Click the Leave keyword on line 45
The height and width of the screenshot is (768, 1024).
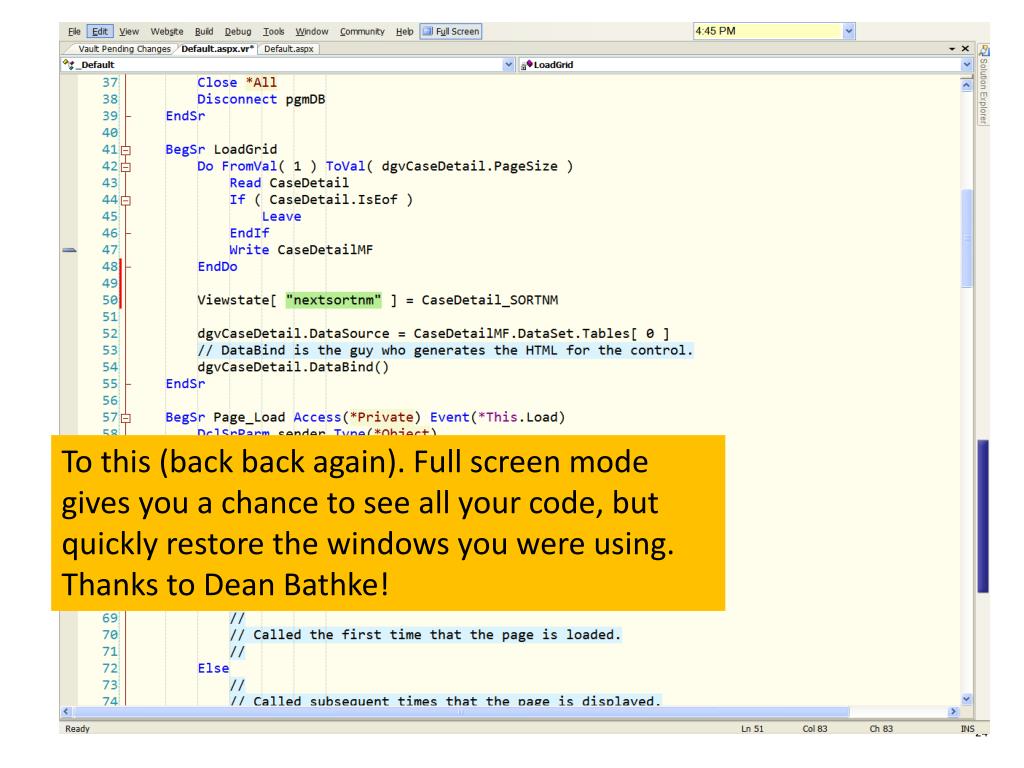[281, 217]
